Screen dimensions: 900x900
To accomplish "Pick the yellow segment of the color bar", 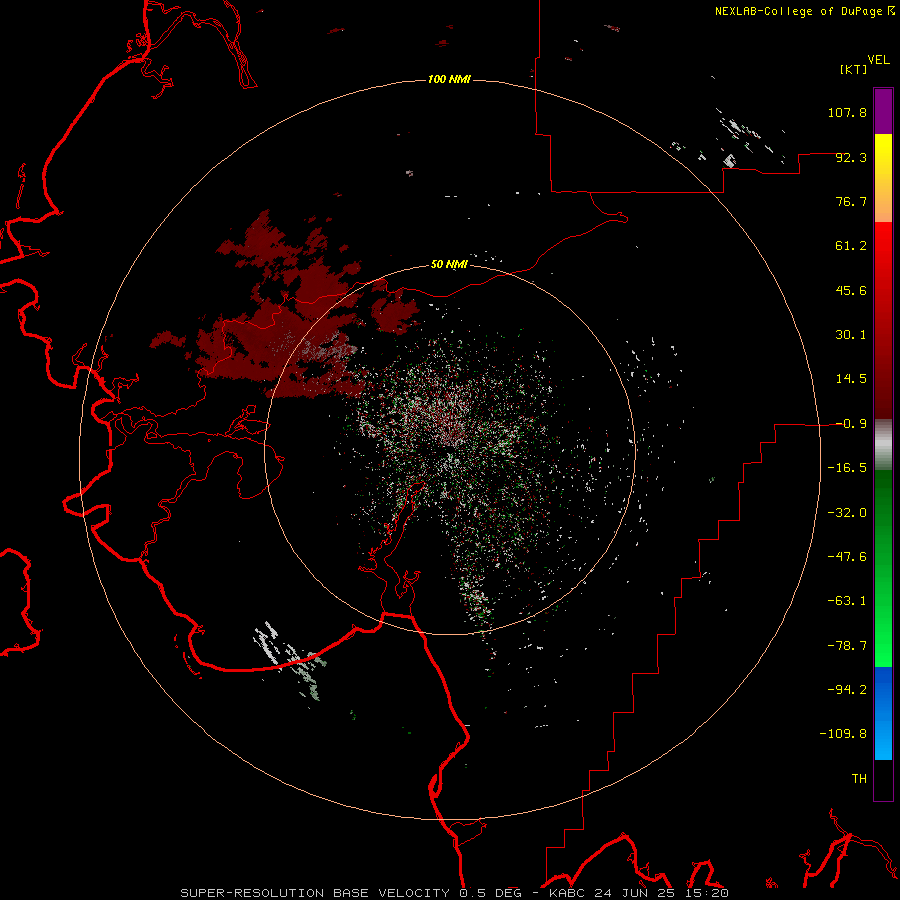I will (883, 155).
